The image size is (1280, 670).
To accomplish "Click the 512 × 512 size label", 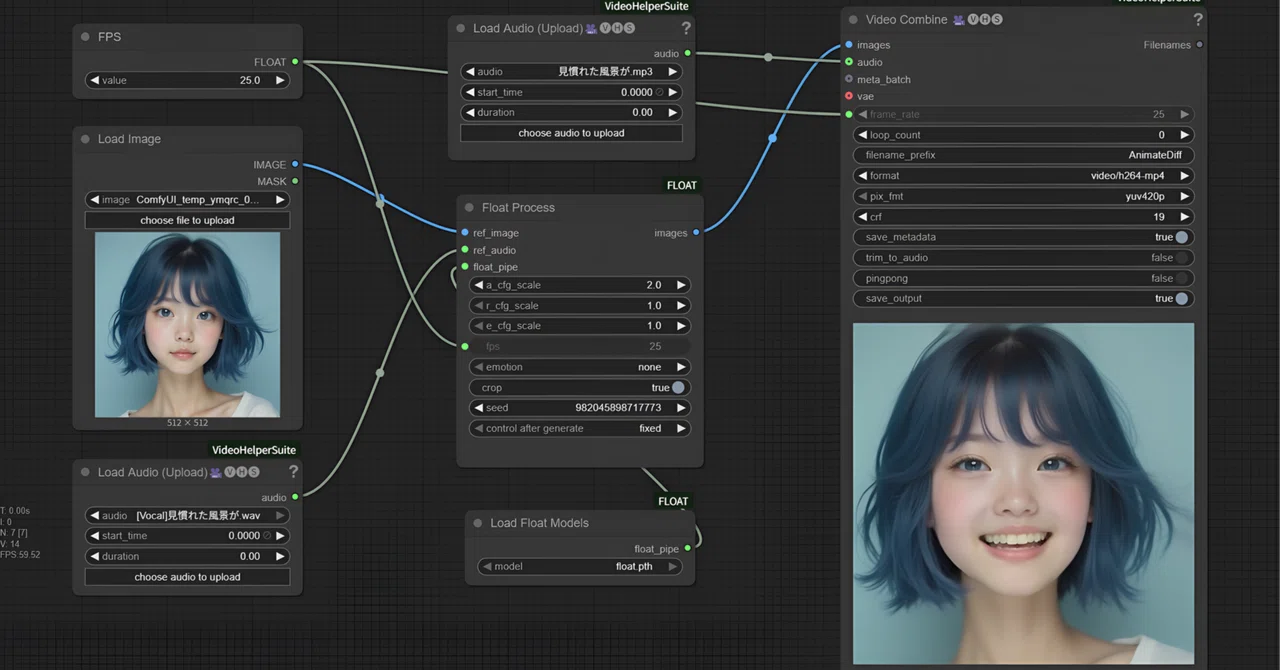I will (x=187, y=423).
